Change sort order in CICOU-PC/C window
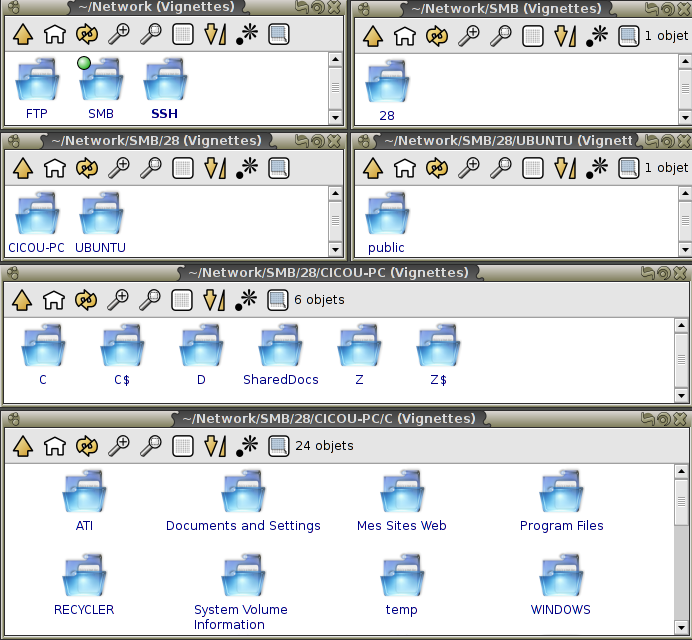The width and height of the screenshot is (692, 640). (x=215, y=446)
